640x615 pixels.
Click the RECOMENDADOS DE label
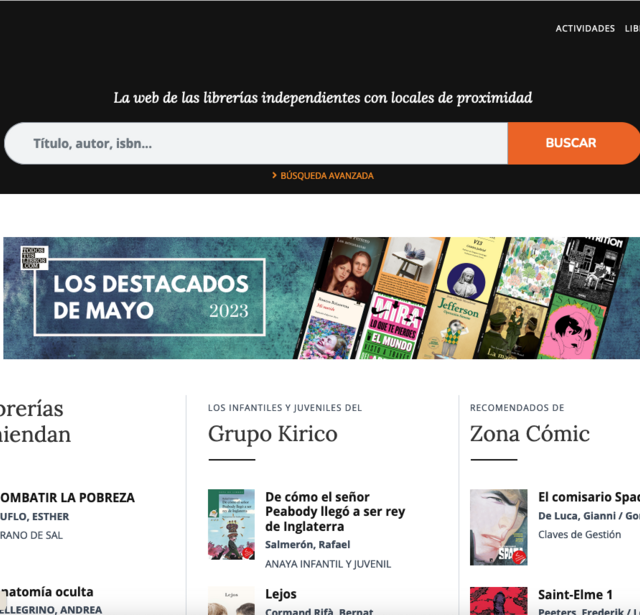[517, 408]
